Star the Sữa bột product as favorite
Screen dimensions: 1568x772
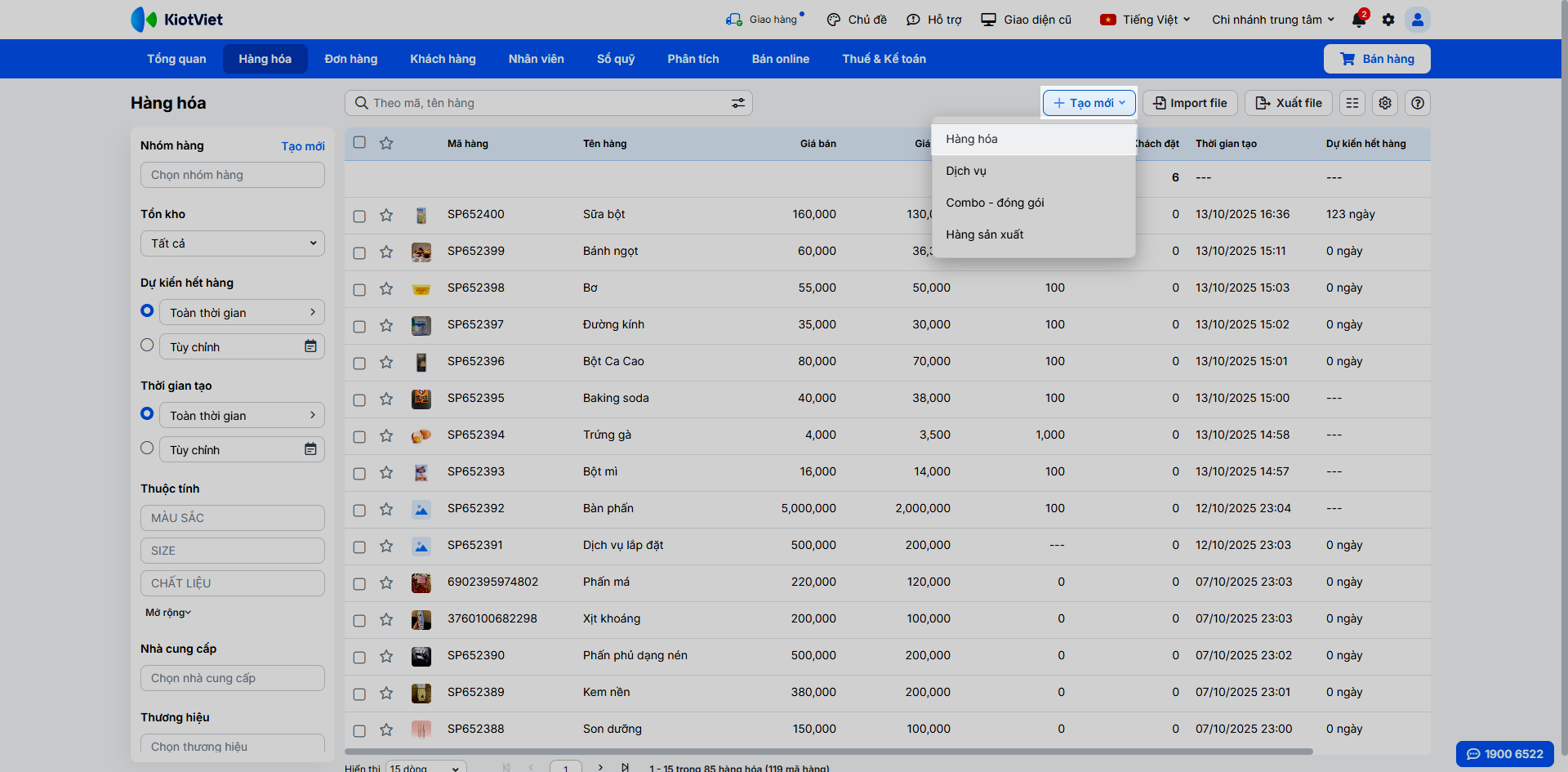pyautogui.click(x=386, y=215)
